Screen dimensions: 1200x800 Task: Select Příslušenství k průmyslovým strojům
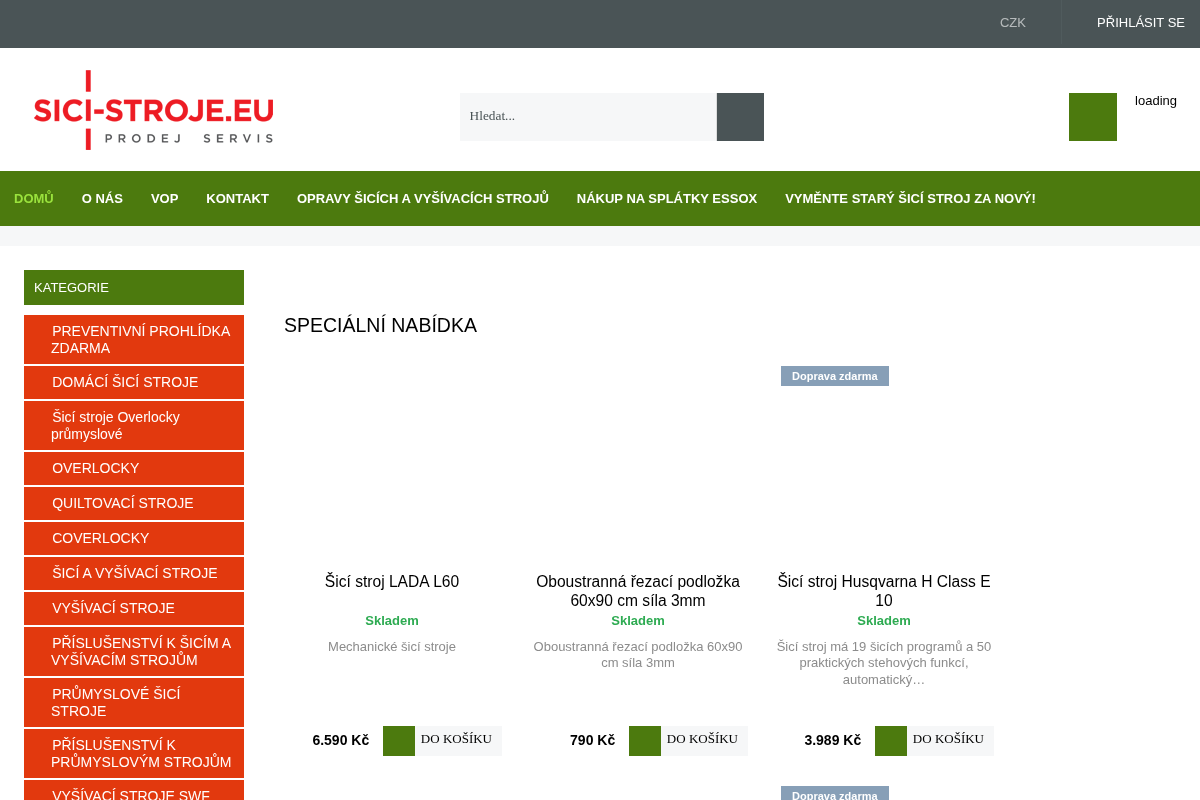[134, 753]
